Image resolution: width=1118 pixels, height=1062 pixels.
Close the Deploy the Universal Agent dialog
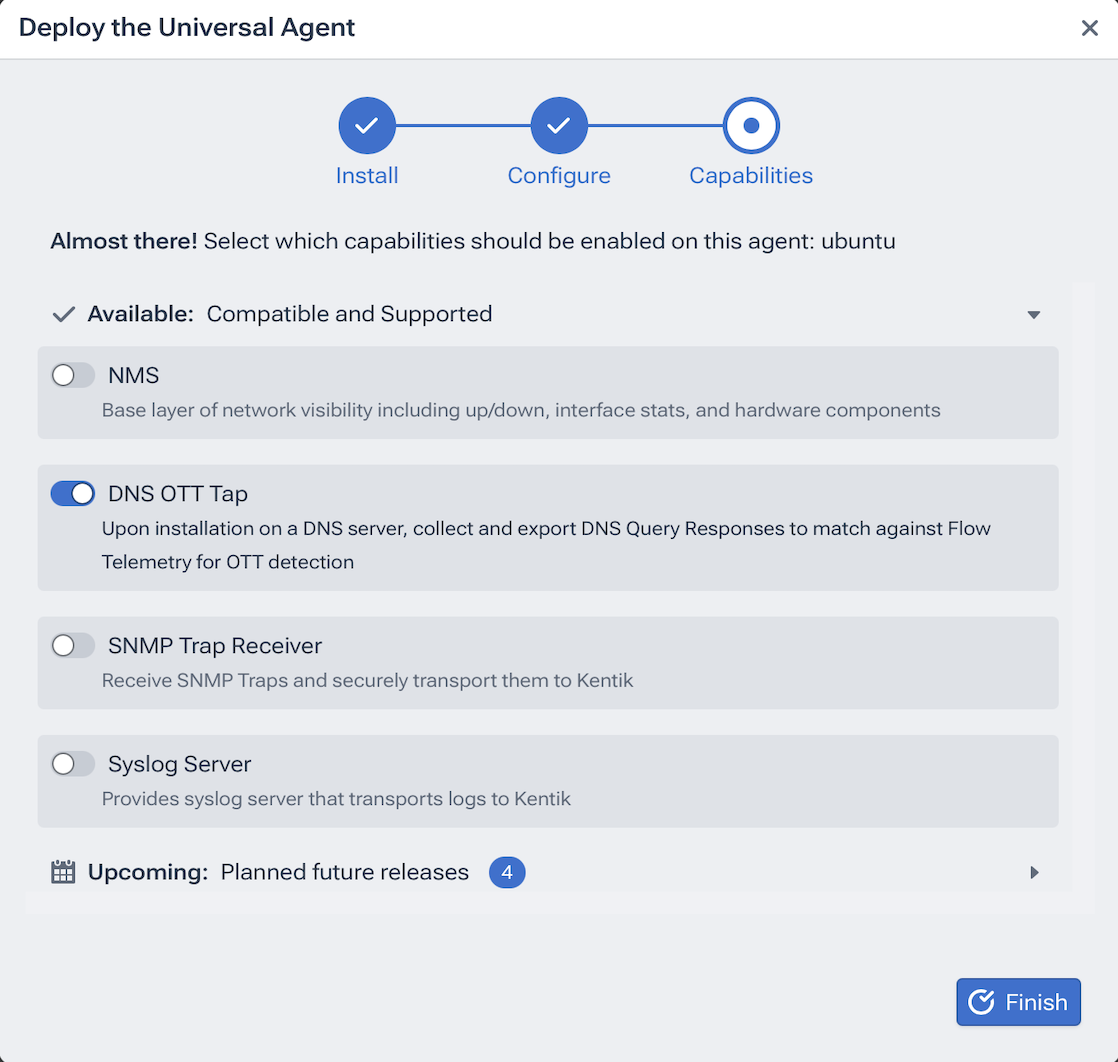click(x=1090, y=28)
